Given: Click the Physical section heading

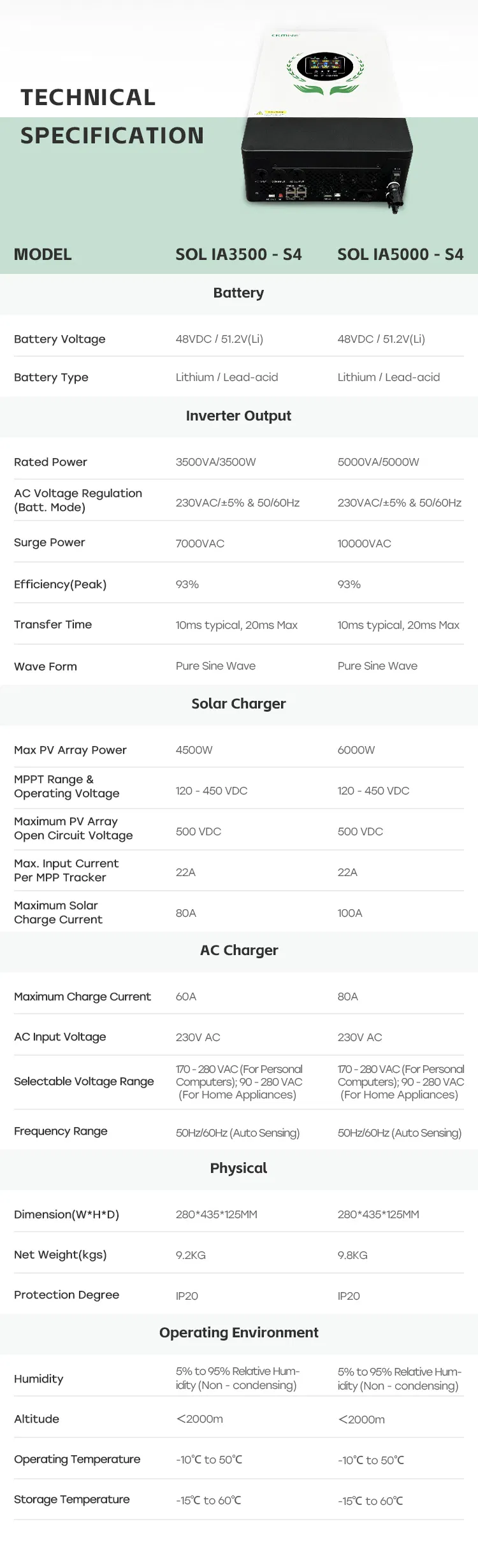Looking at the screenshot, I should [238, 1169].
